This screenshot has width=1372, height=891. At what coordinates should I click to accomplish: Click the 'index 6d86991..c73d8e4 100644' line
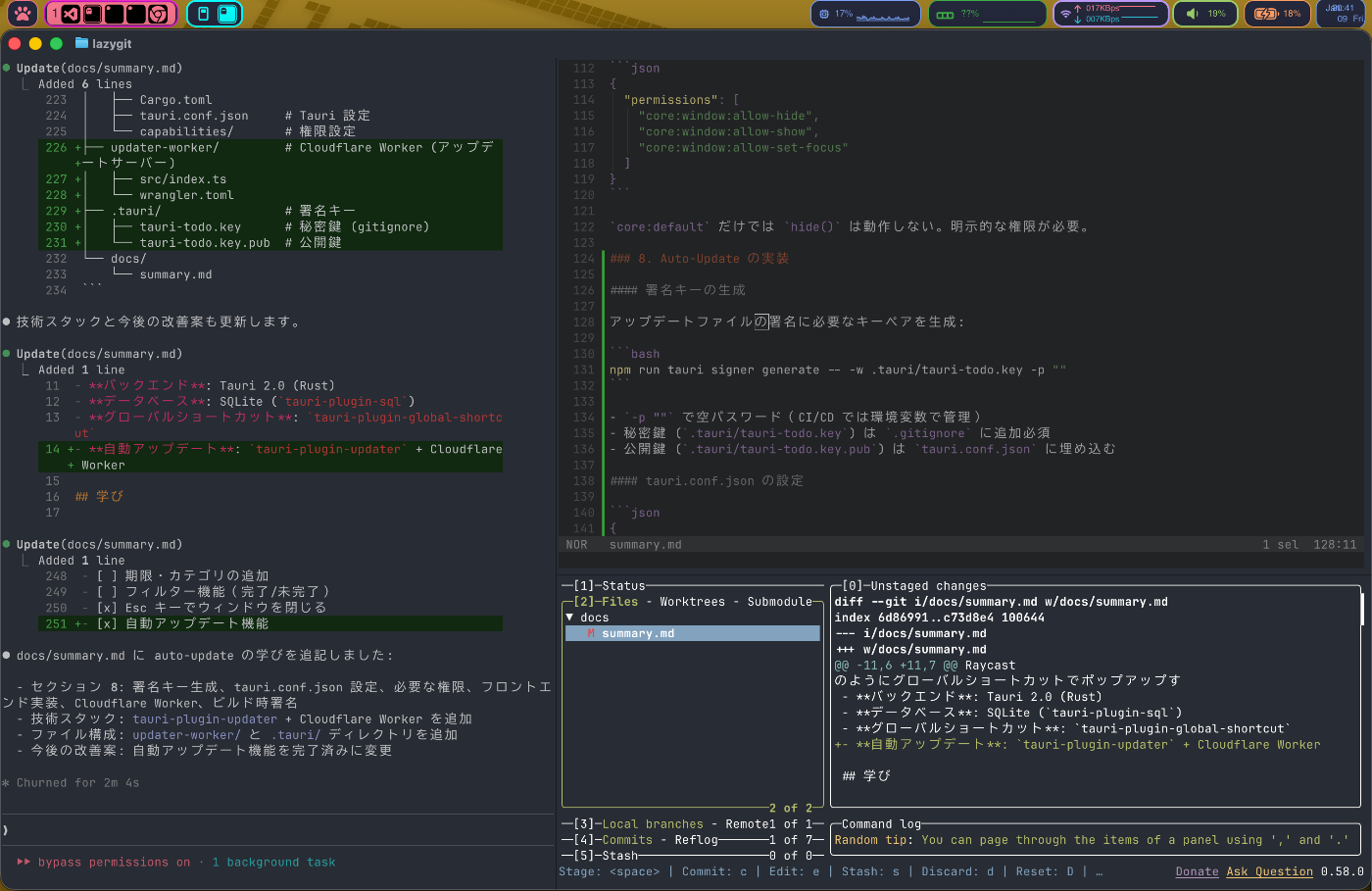point(939,618)
